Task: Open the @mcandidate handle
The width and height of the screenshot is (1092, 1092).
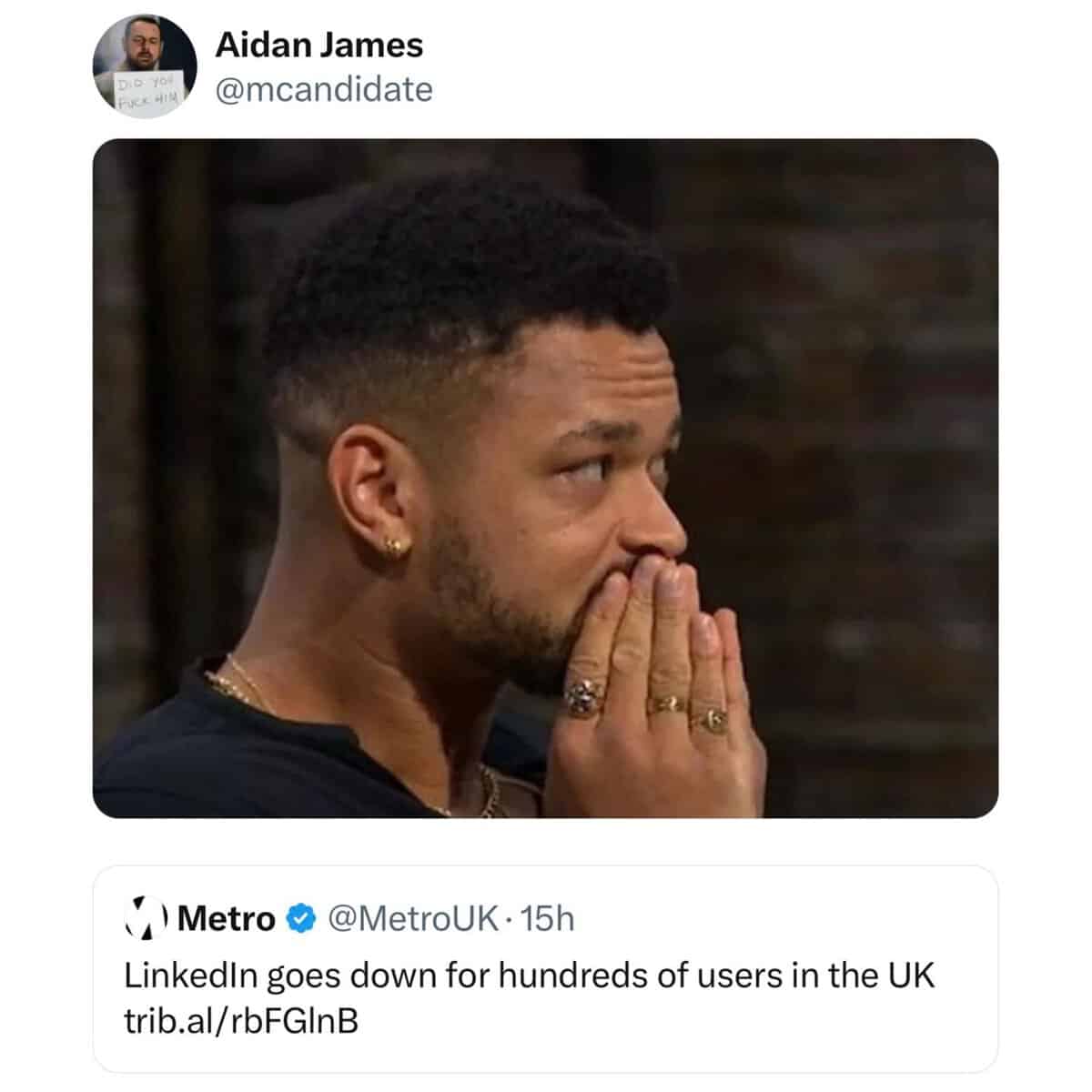Action: (323, 89)
